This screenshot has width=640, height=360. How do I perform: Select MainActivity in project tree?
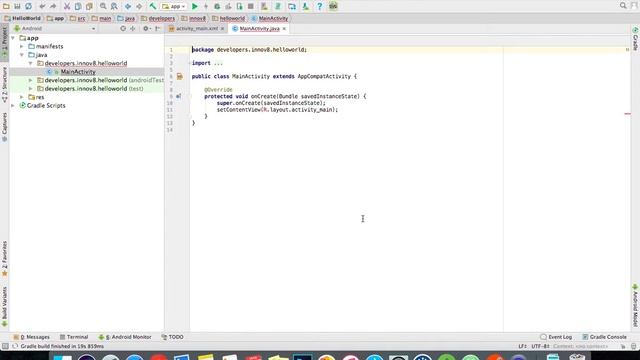[x=78, y=72]
